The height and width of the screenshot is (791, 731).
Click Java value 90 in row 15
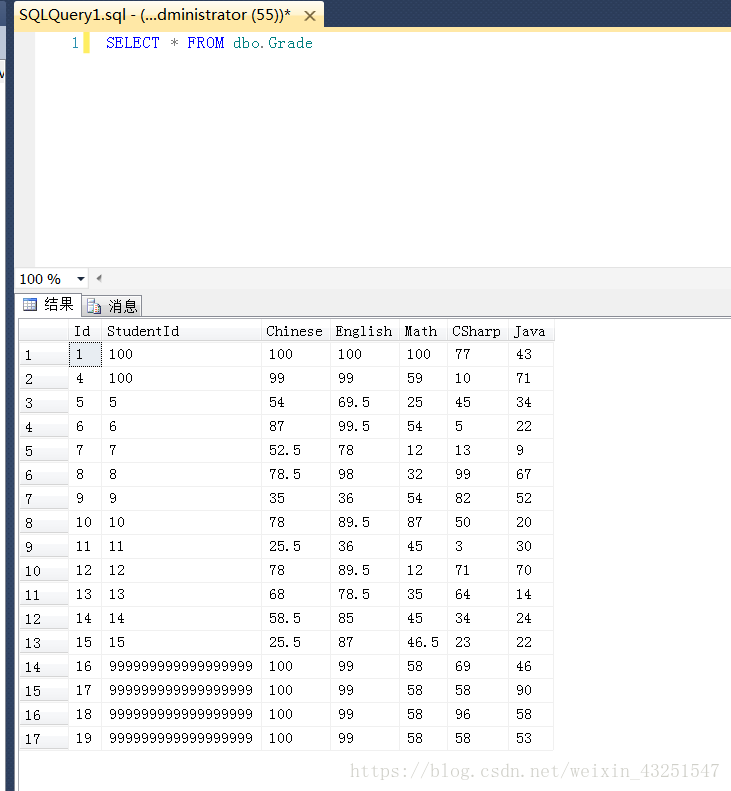532,690
